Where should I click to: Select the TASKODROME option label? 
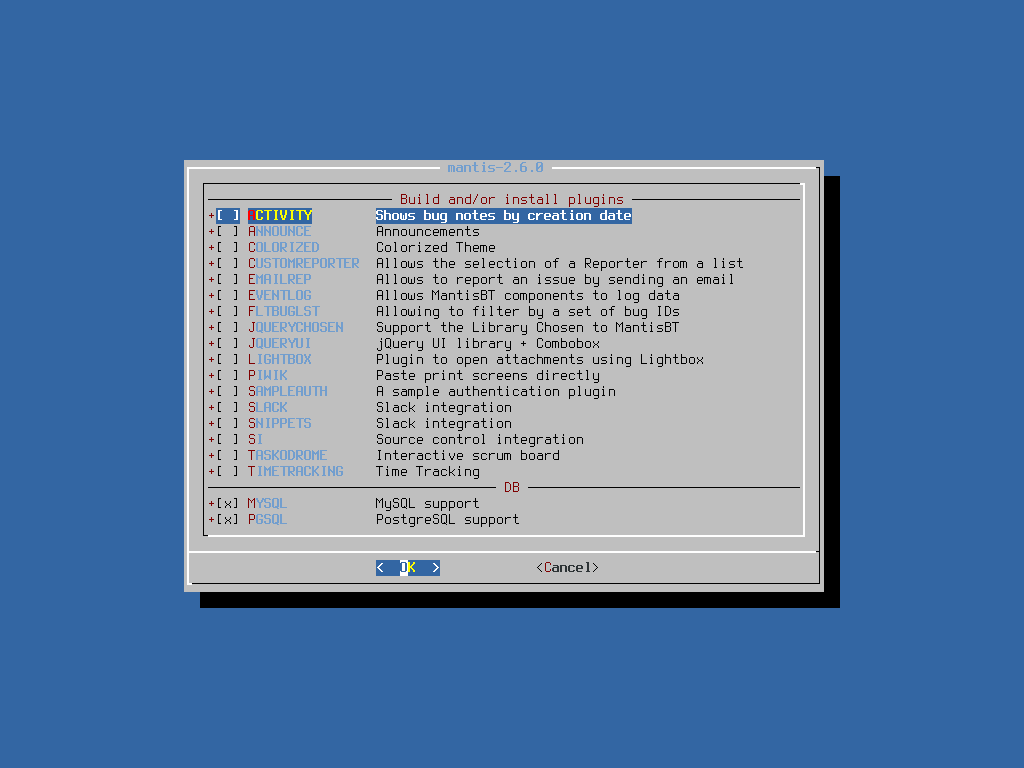(287, 456)
